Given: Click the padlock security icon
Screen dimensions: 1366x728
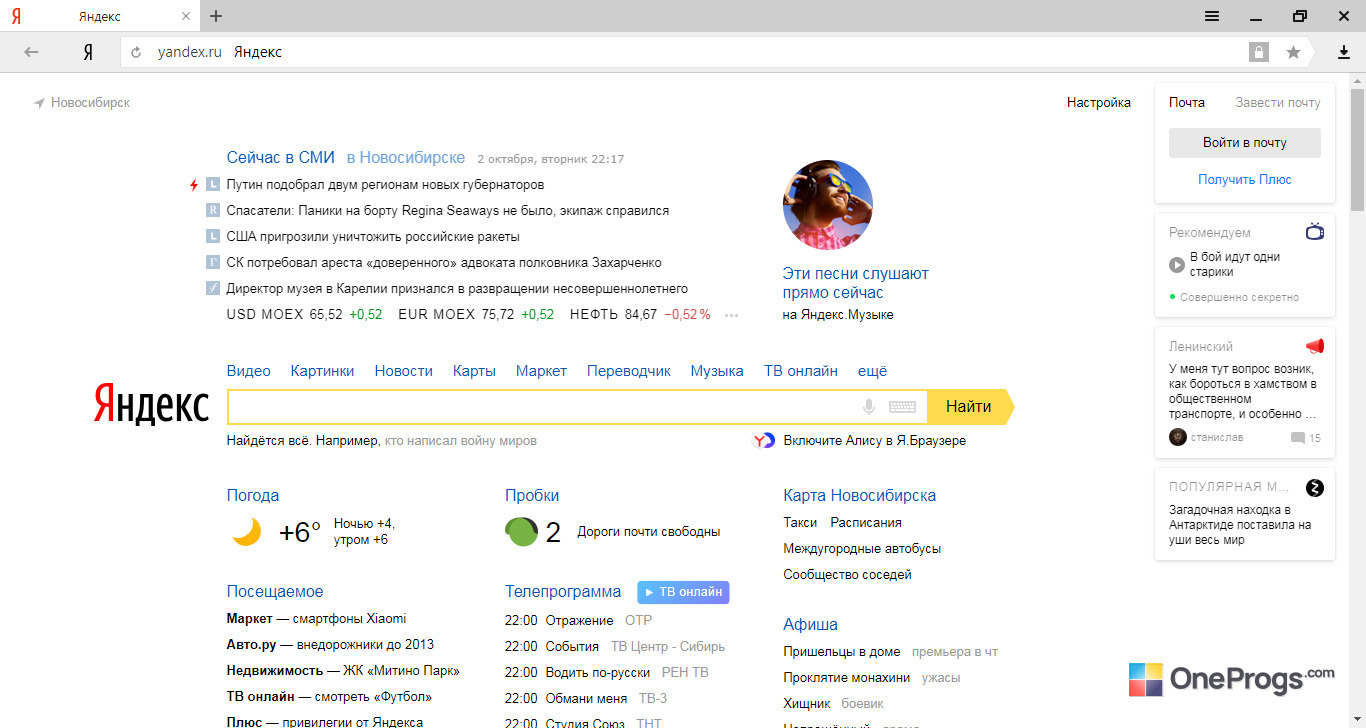Looking at the screenshot, I should pyautogui.click(x=1258, y=52).
